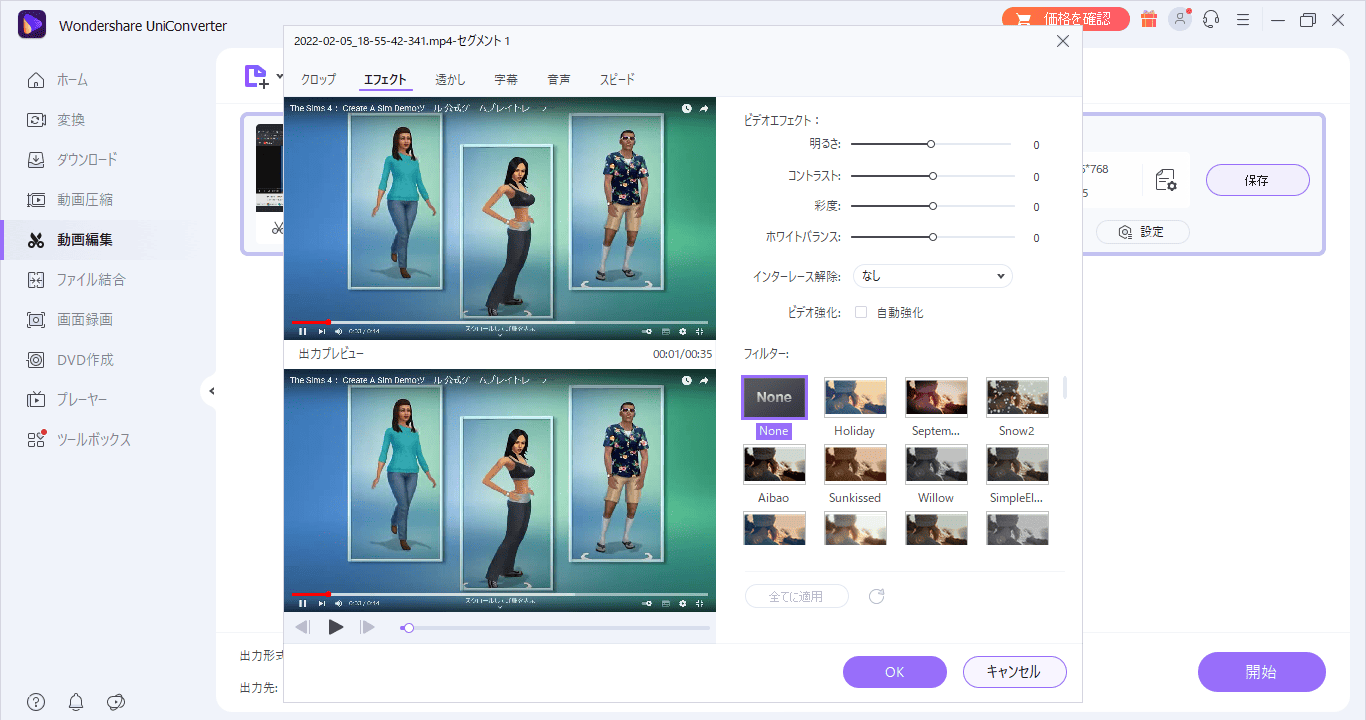Apply the SimpleEl... filter
The height and width of the screenshot is (720, 1366).
pyautogui.click(x=1017, y=465)
